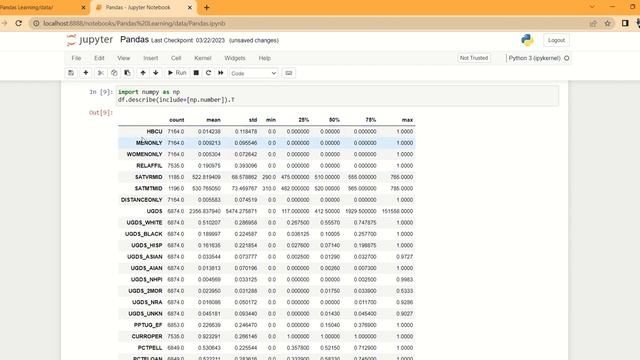Select the HBCU row label
Screen dimensions: 640x360
154,131
